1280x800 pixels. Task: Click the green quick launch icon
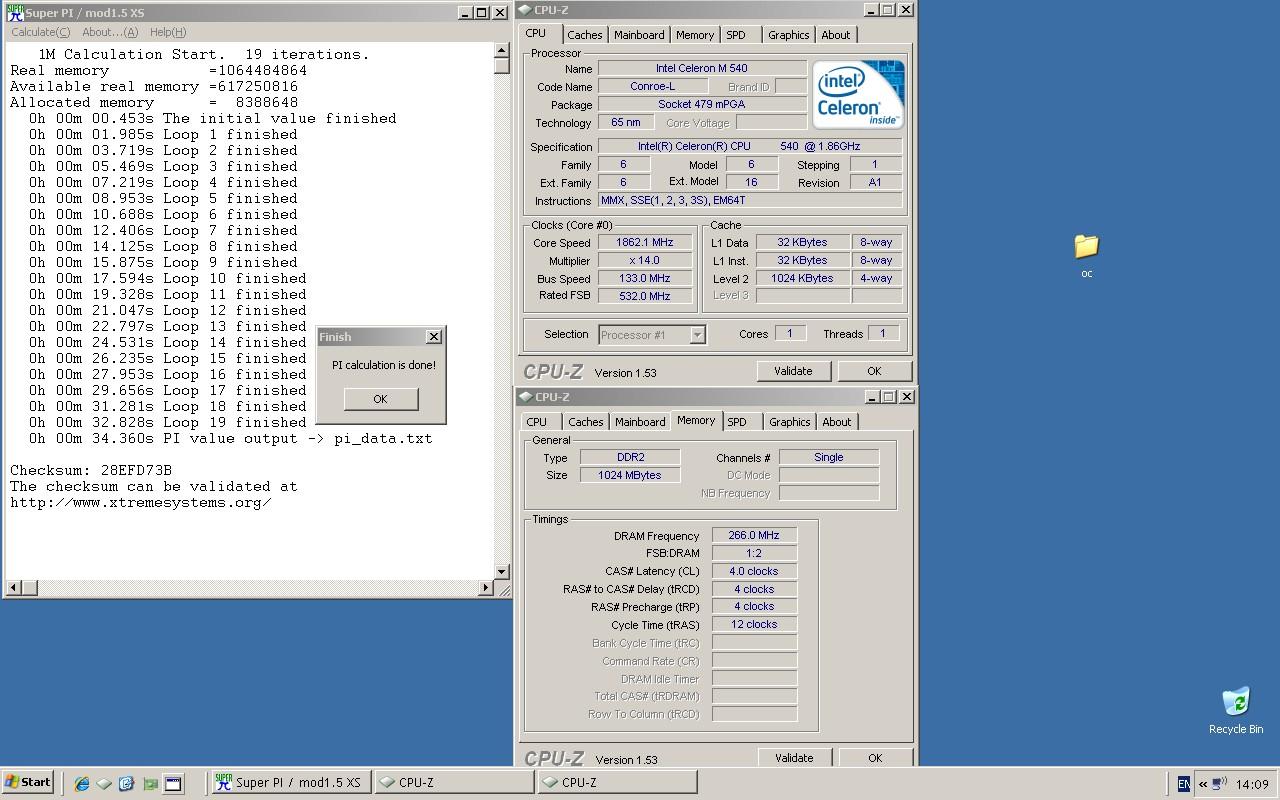tap(150, 783)
